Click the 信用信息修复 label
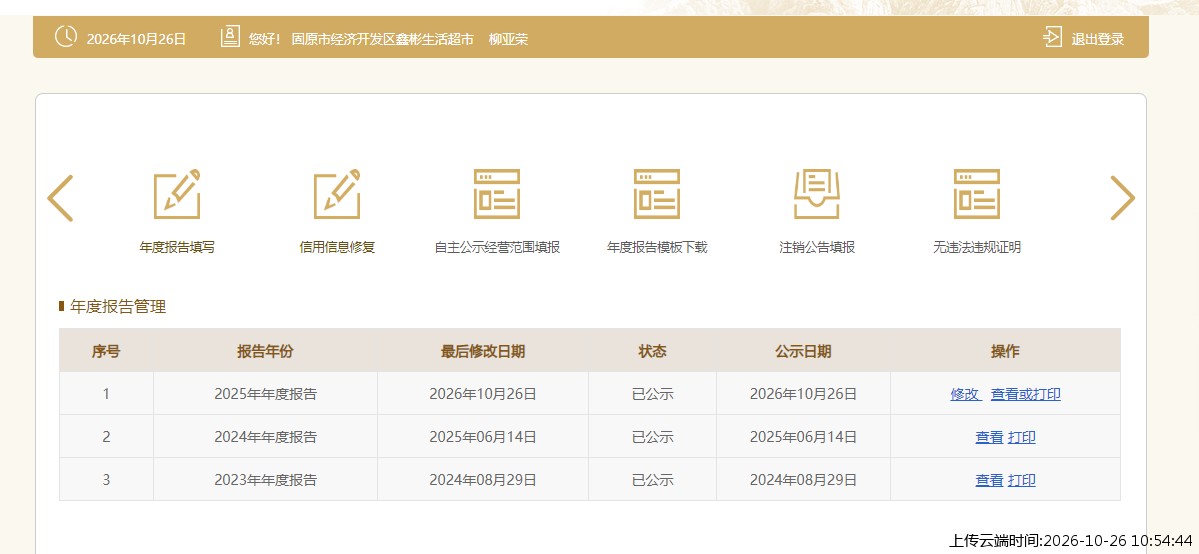The height and width of the screenshot is (554, 1199). click(x=337, y=247)
